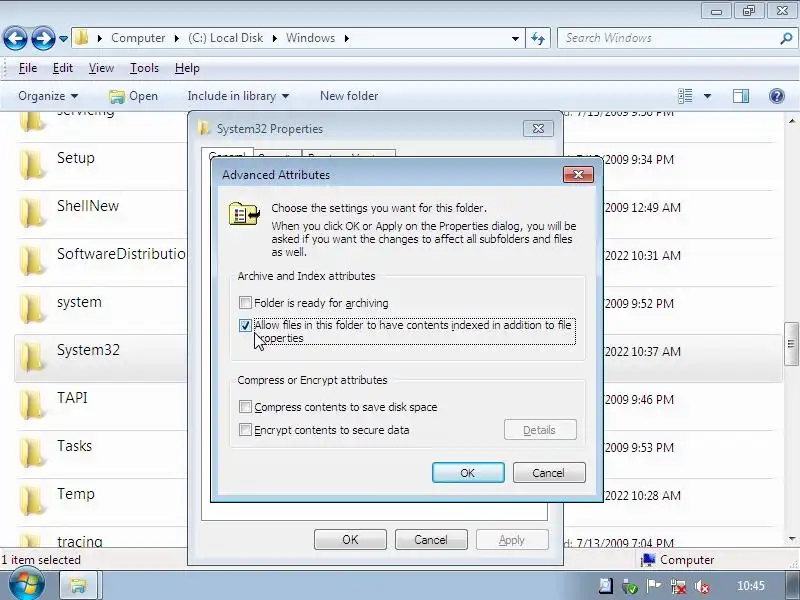Select the Temp folder icon
Image resolution: width=800 pixels, height=600 pixels.
(x=32, y=500)
